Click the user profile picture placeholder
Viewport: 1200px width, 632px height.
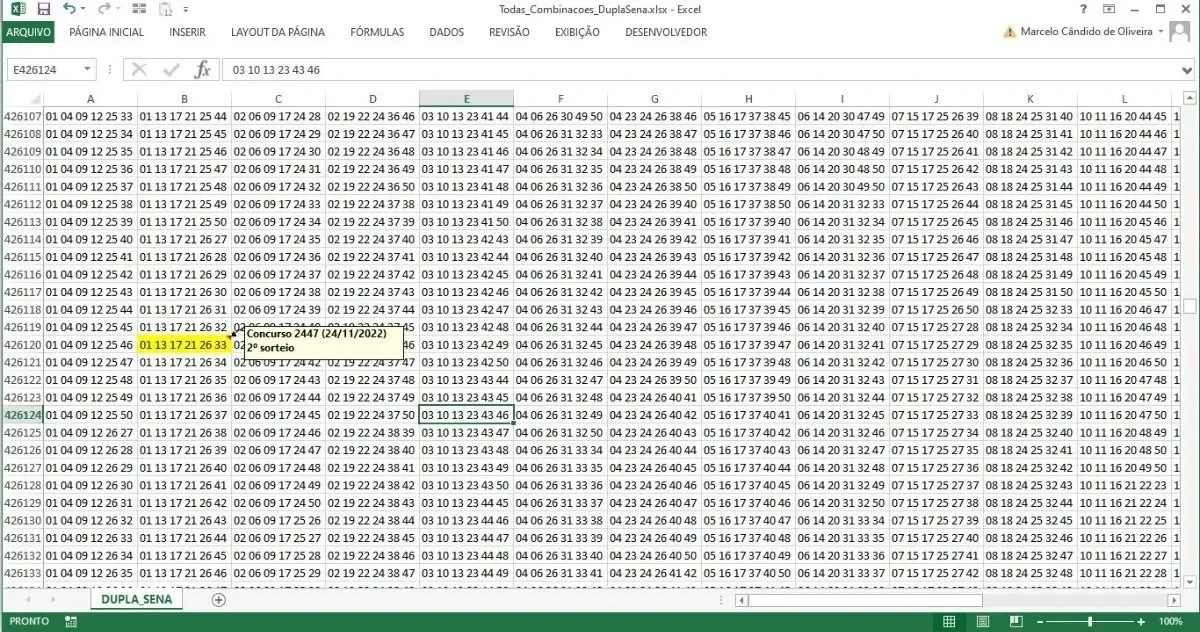1182,32
